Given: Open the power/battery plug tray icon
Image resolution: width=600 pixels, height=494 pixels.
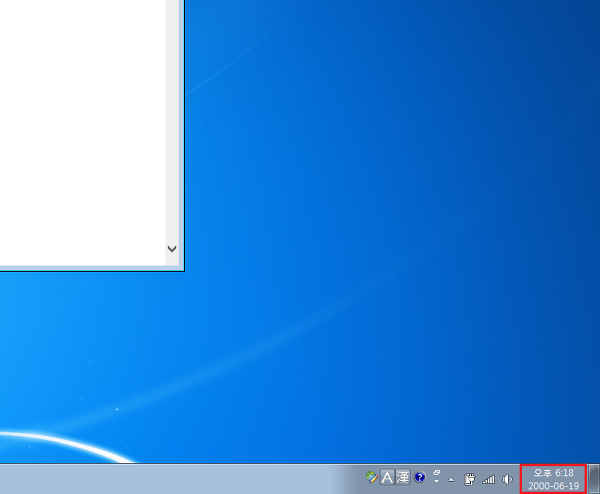Looking at the screenshot, I should [x=470, y=479].
